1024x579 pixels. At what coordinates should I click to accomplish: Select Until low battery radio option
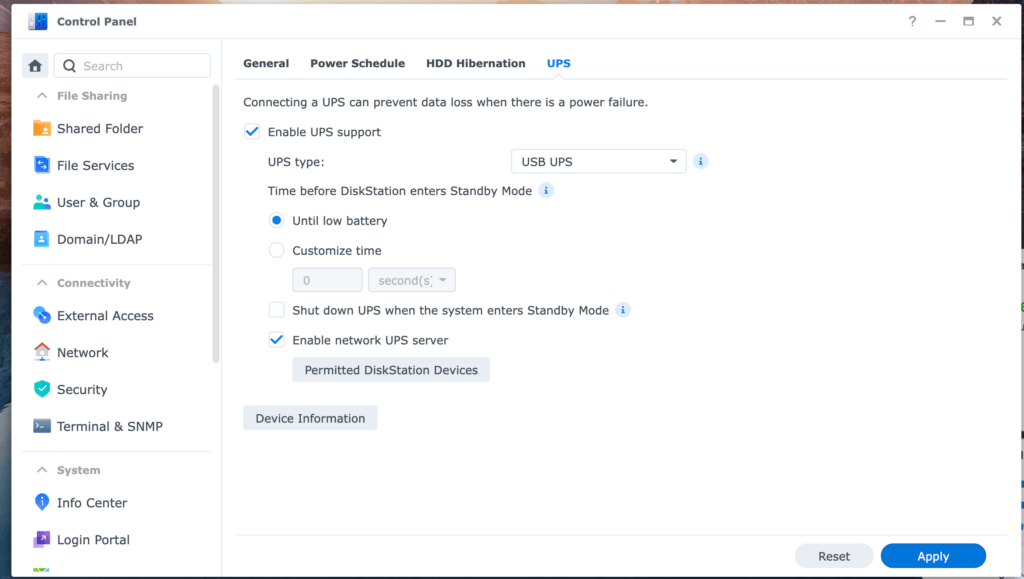(x=276, y=221)
